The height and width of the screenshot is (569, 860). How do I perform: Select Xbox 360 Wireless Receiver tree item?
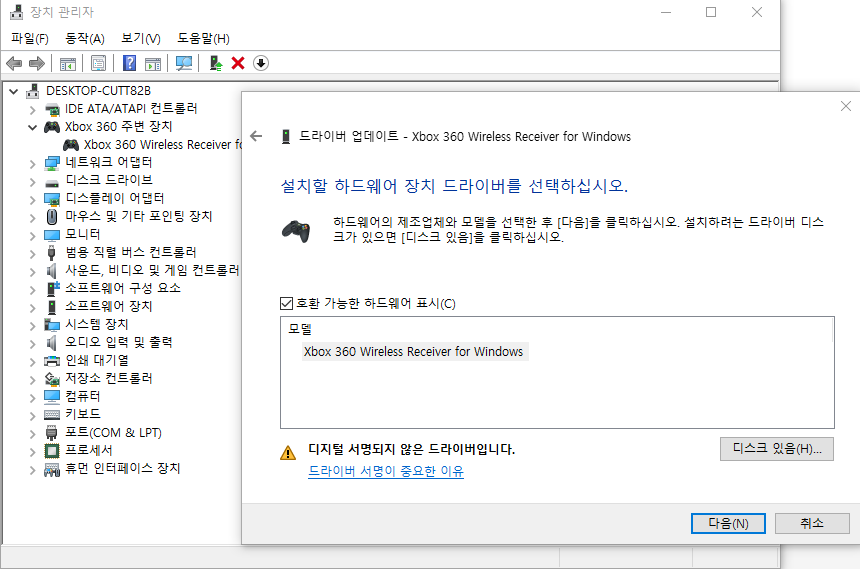pyautogui.click(x=162, y=145)
